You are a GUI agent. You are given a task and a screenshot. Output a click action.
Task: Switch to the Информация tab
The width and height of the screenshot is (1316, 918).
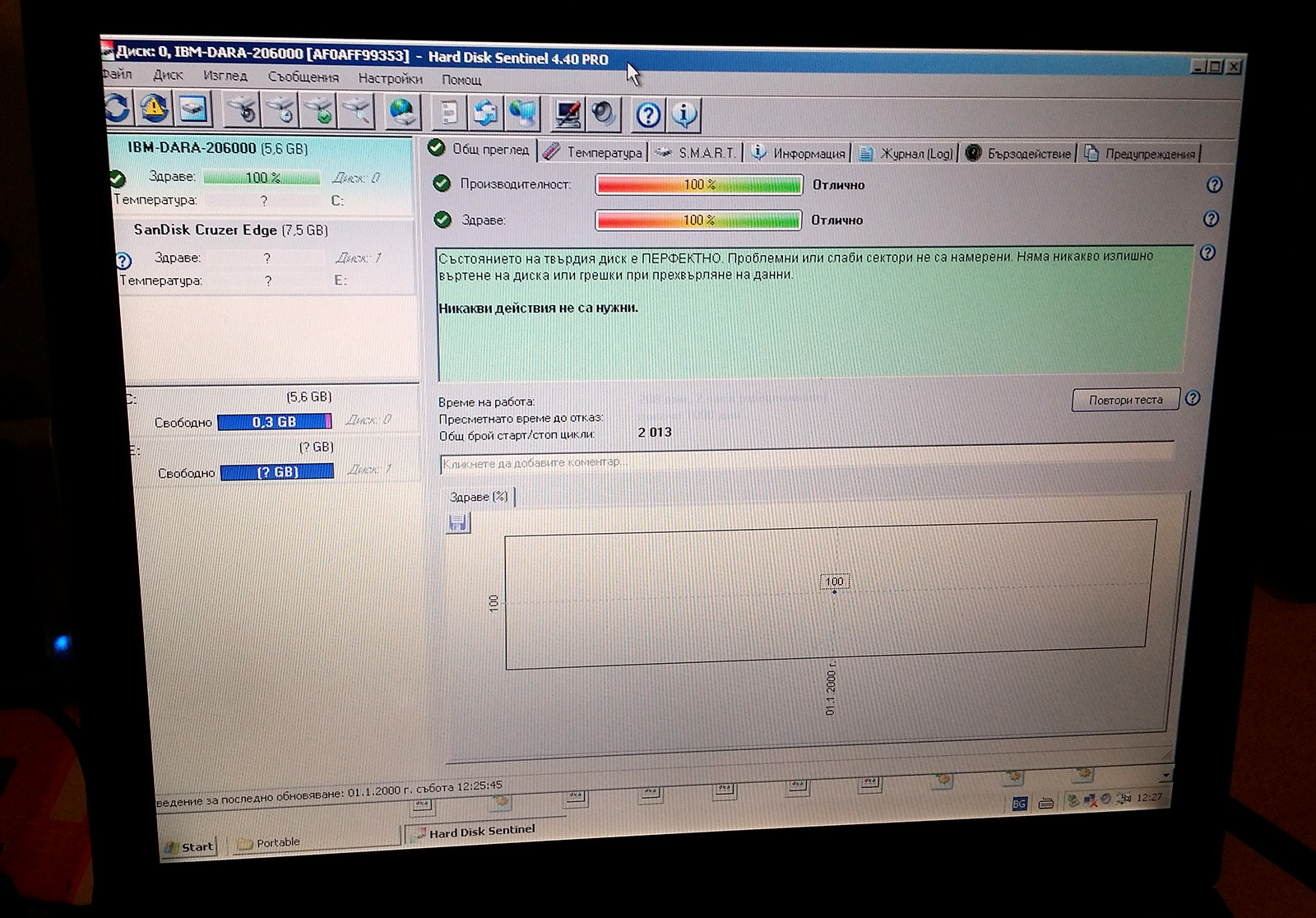pyautogui.click(x=799, y=153)
